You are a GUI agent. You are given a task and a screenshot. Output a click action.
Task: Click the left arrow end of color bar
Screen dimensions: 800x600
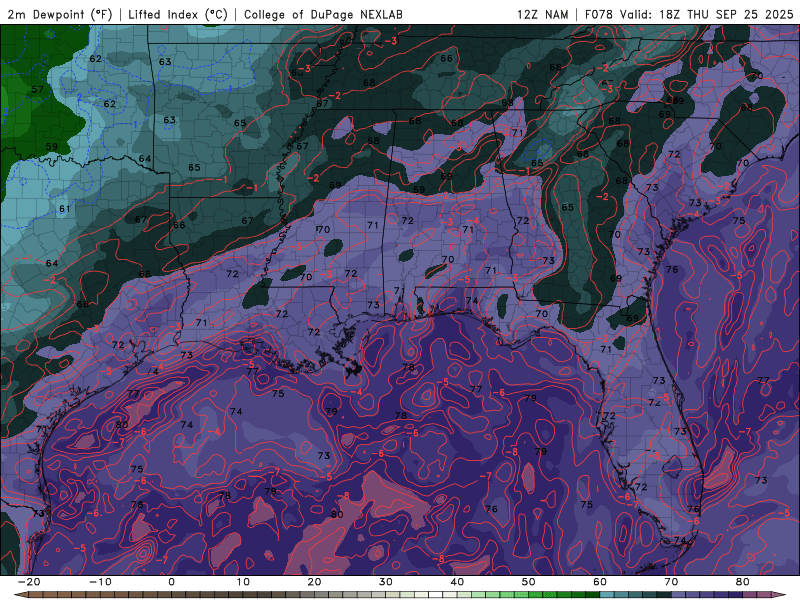20,595
